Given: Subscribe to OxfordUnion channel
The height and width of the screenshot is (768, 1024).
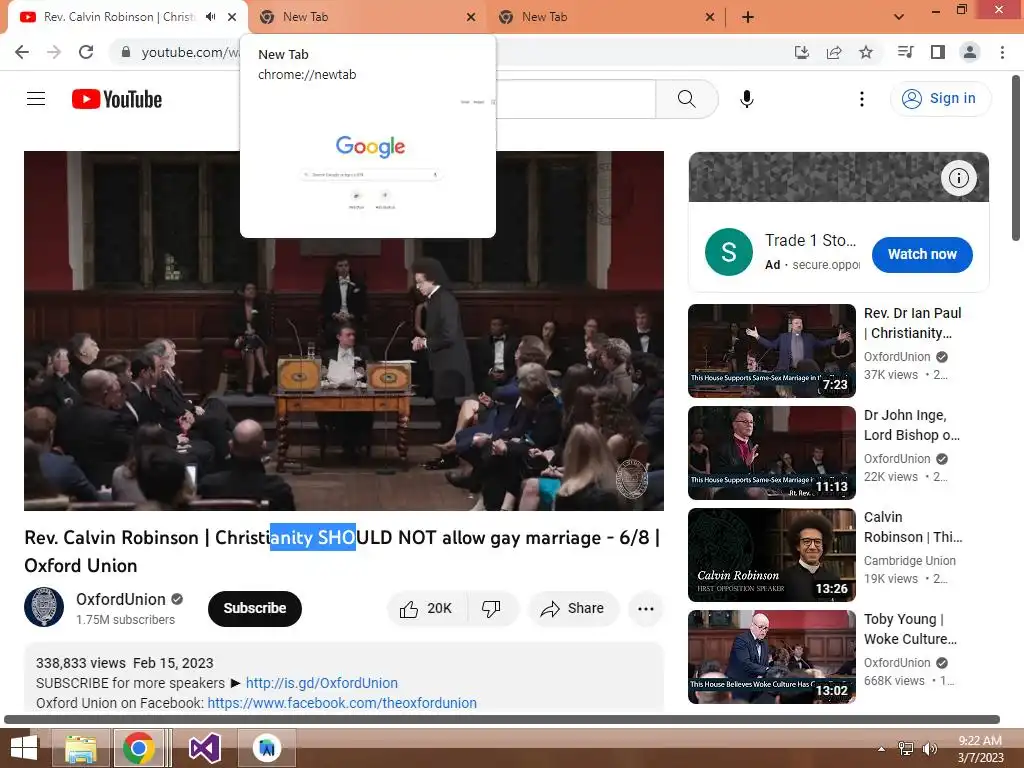Looking at the screenshot, I should pyautogui.click(x=255, y=608).
